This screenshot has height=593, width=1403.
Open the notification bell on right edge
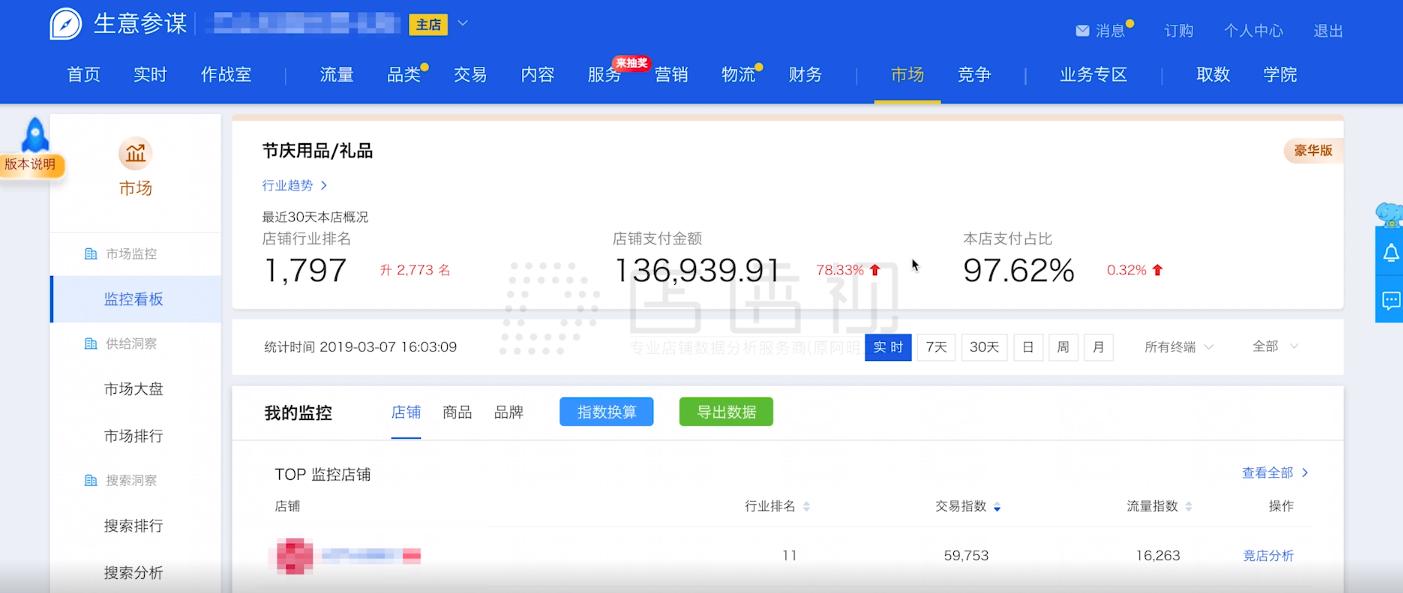[1390, 252]
